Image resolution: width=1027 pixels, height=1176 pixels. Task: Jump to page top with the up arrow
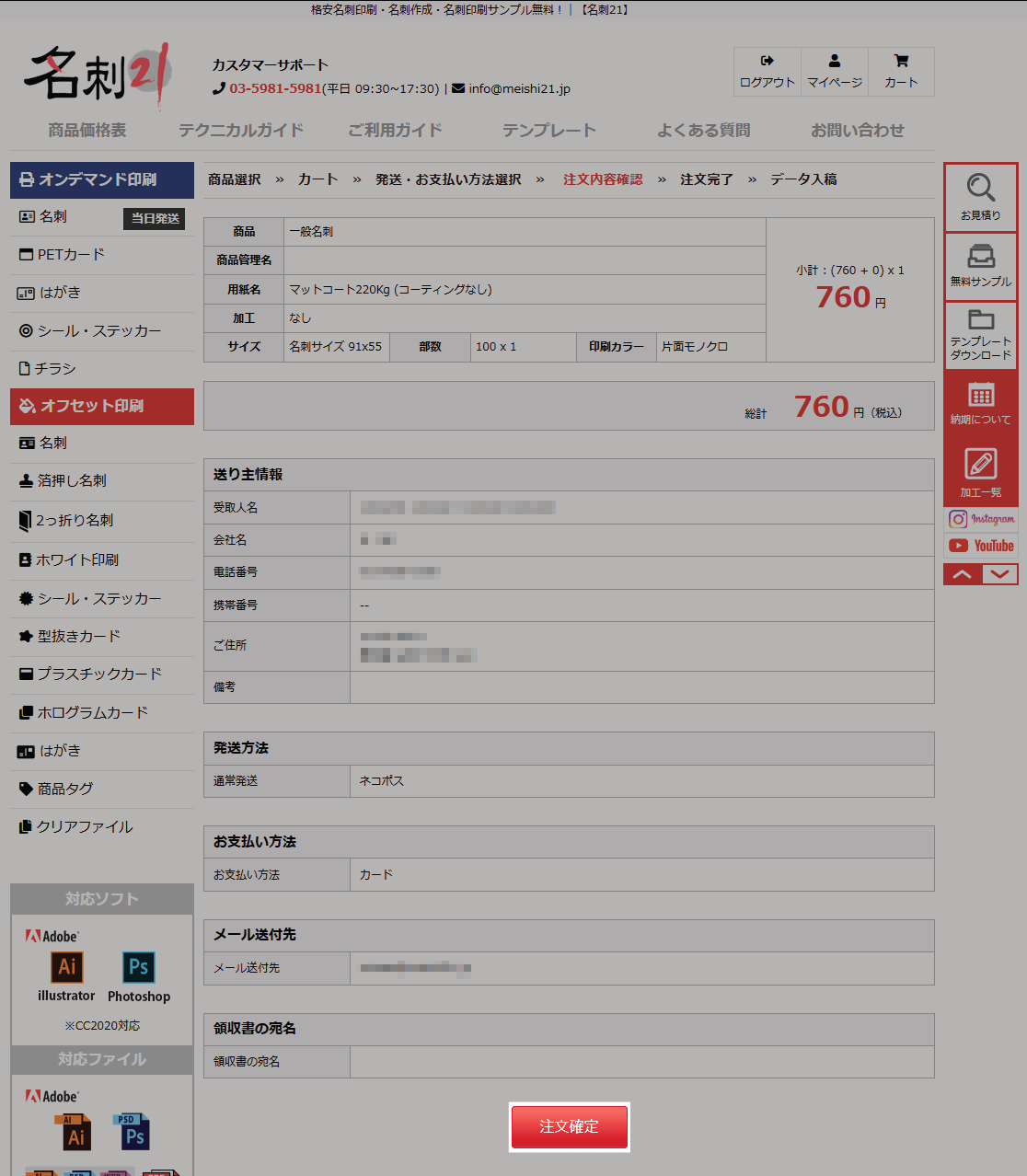[x=962, y=574]
